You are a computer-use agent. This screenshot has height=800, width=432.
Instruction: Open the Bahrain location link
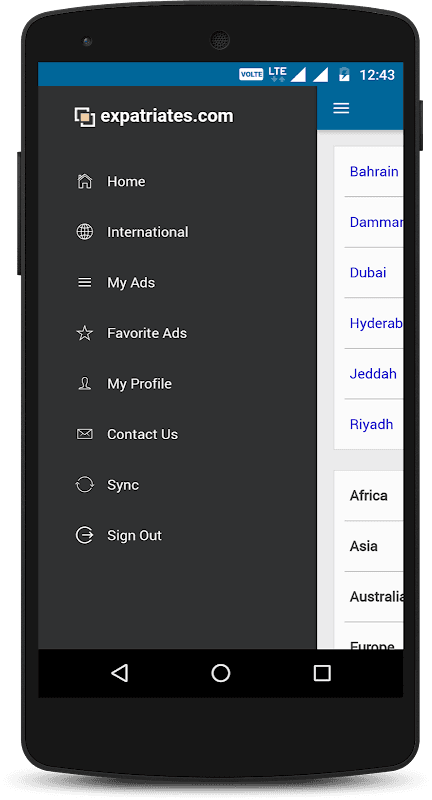(374, 171)
